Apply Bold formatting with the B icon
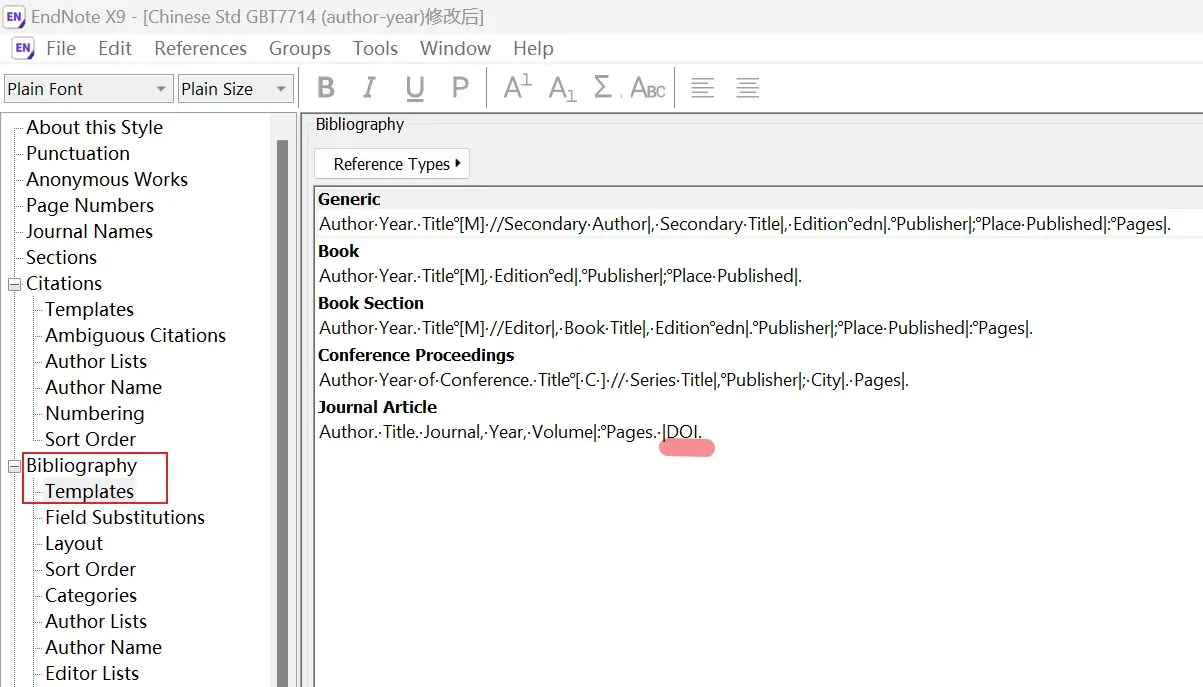Viewport: 1203px width, 687px height. click(x=326, y=88)
